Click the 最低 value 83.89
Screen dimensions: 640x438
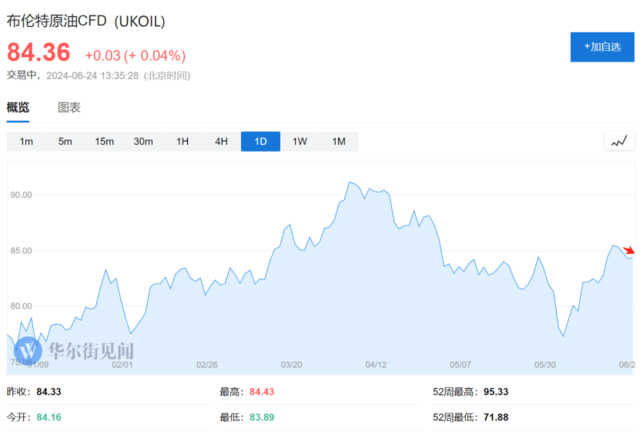click(x=262, y=417)
